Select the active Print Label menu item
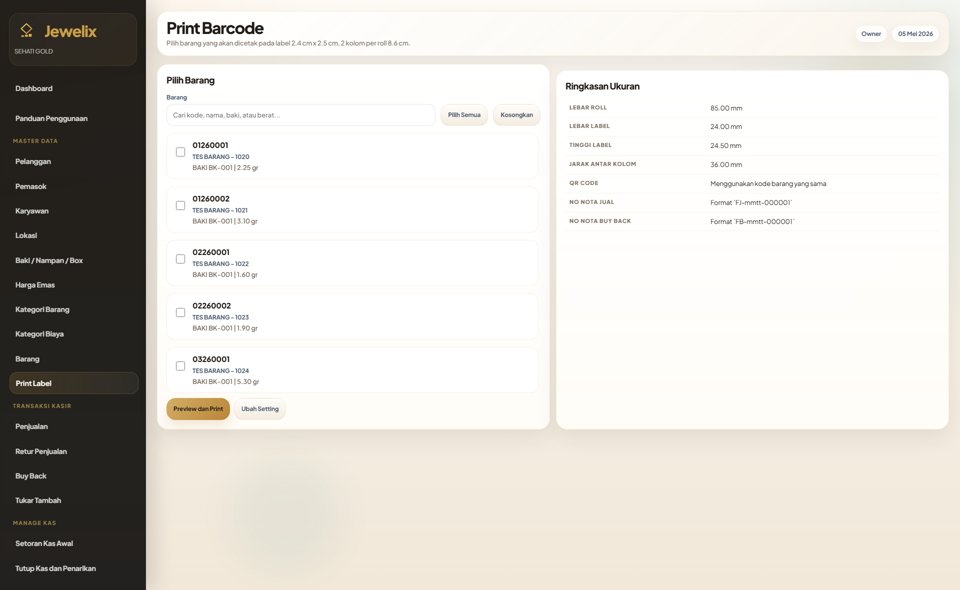Viewport: 960px width, 590px height. point(73,383)
